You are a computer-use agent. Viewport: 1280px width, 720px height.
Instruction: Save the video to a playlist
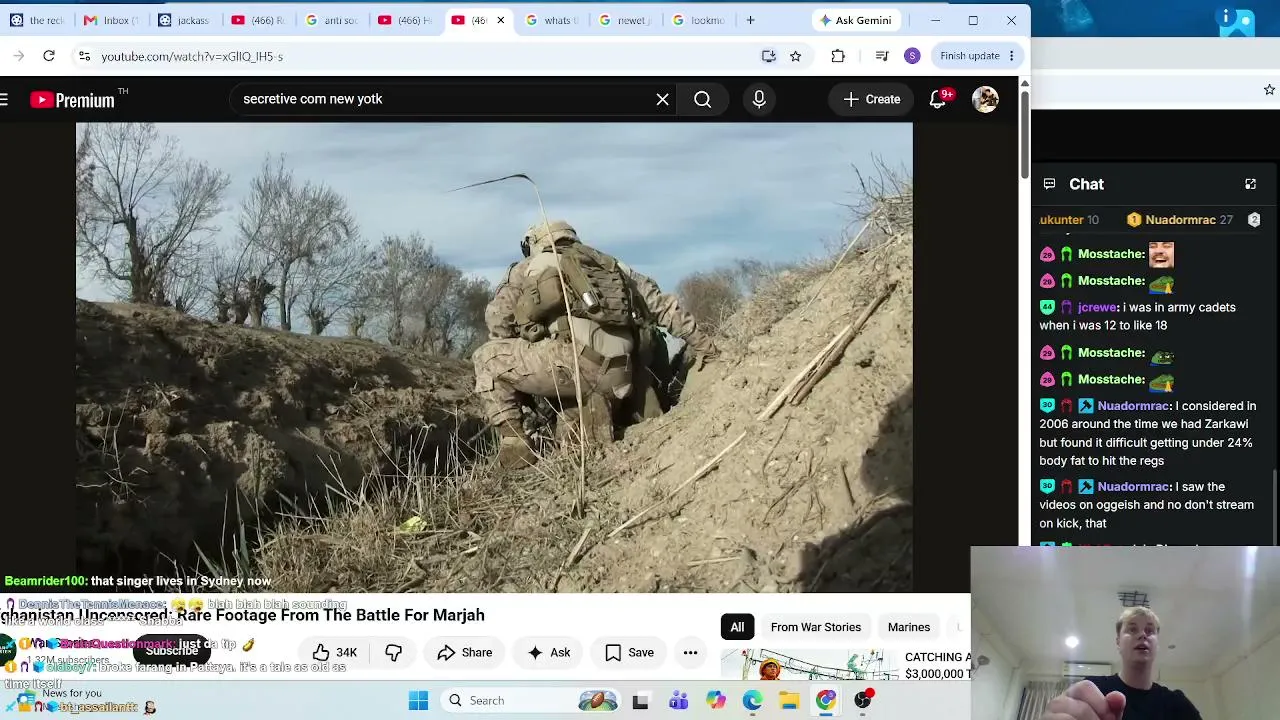630,653
